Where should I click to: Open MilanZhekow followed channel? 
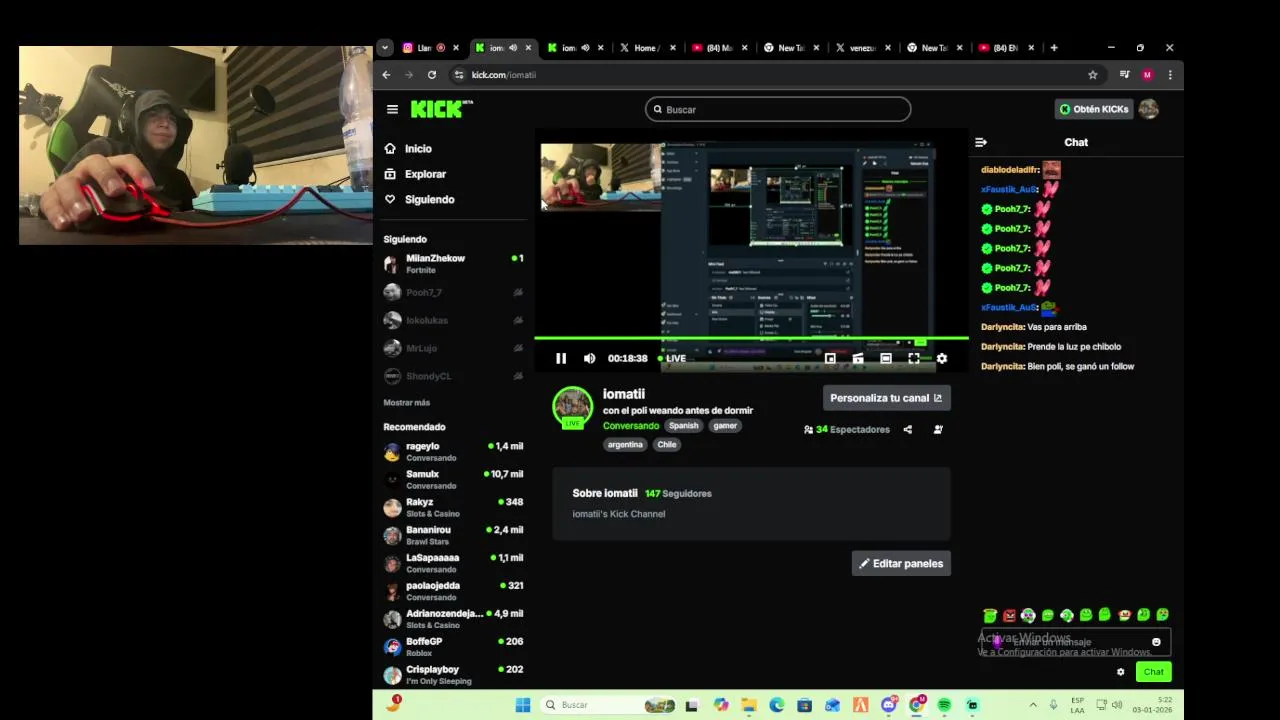click(x=454, y=264)
